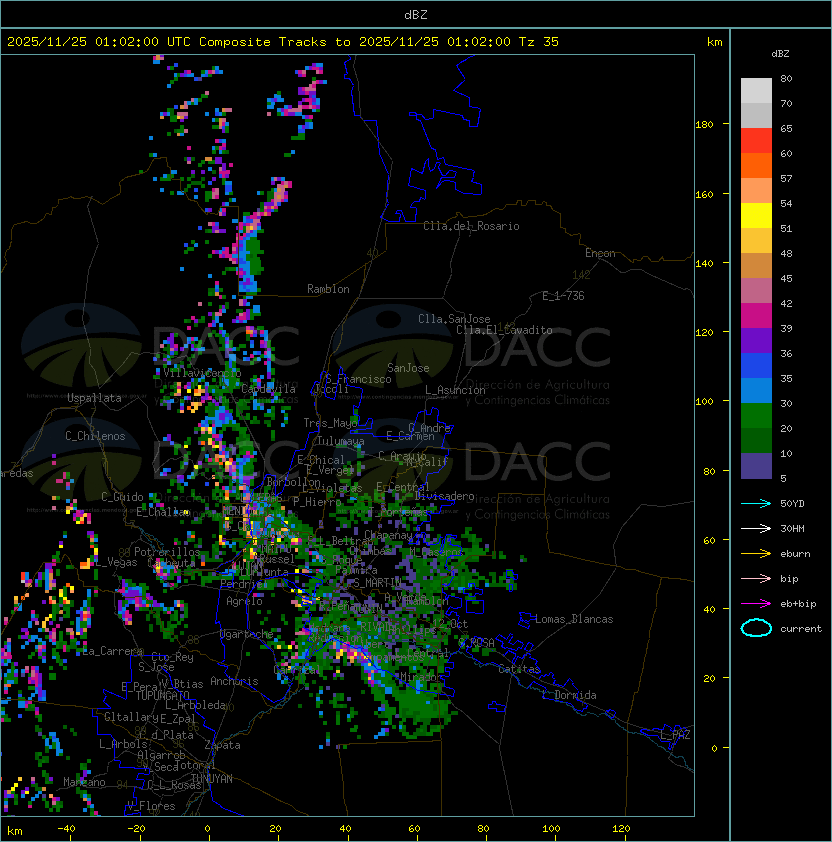Click the 'TUNUYAN' label on the map
This screenshot has width=832, height=842.
(212, 779)
